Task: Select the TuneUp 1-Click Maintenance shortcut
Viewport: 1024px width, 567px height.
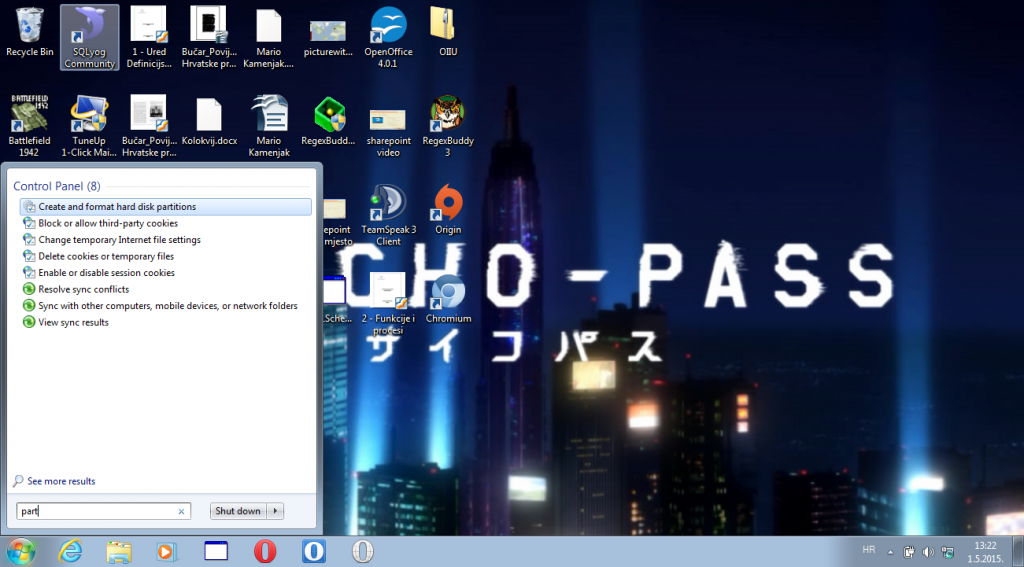Action: tap(89, 126)
